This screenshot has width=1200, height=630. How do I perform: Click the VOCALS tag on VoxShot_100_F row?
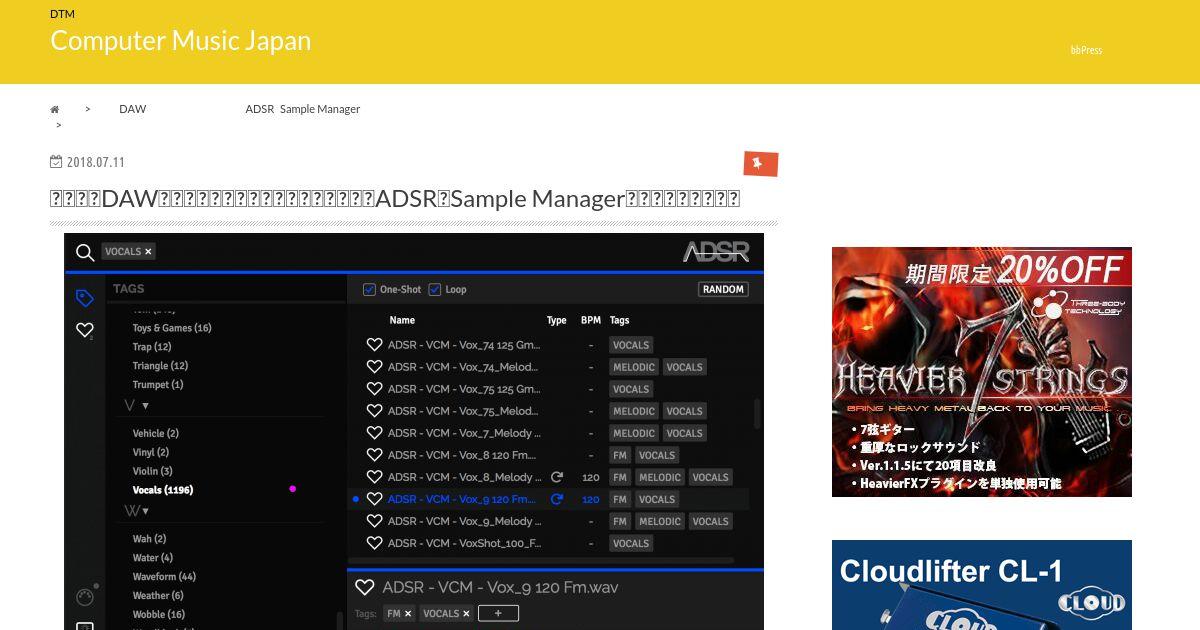(x=631, y=543)
